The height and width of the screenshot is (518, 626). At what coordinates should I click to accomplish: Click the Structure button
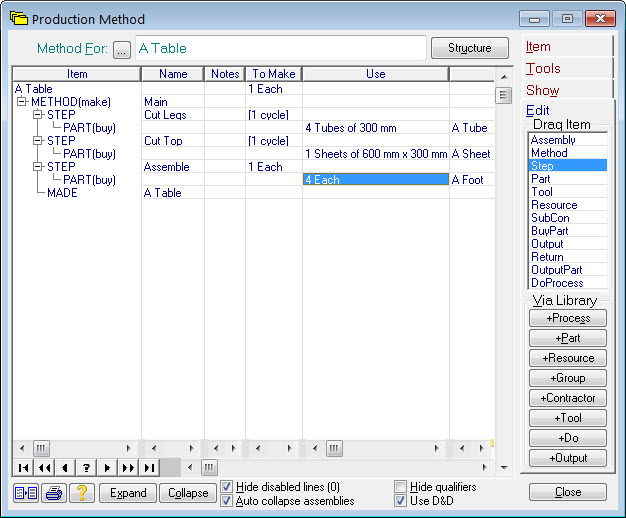(470, 48)
